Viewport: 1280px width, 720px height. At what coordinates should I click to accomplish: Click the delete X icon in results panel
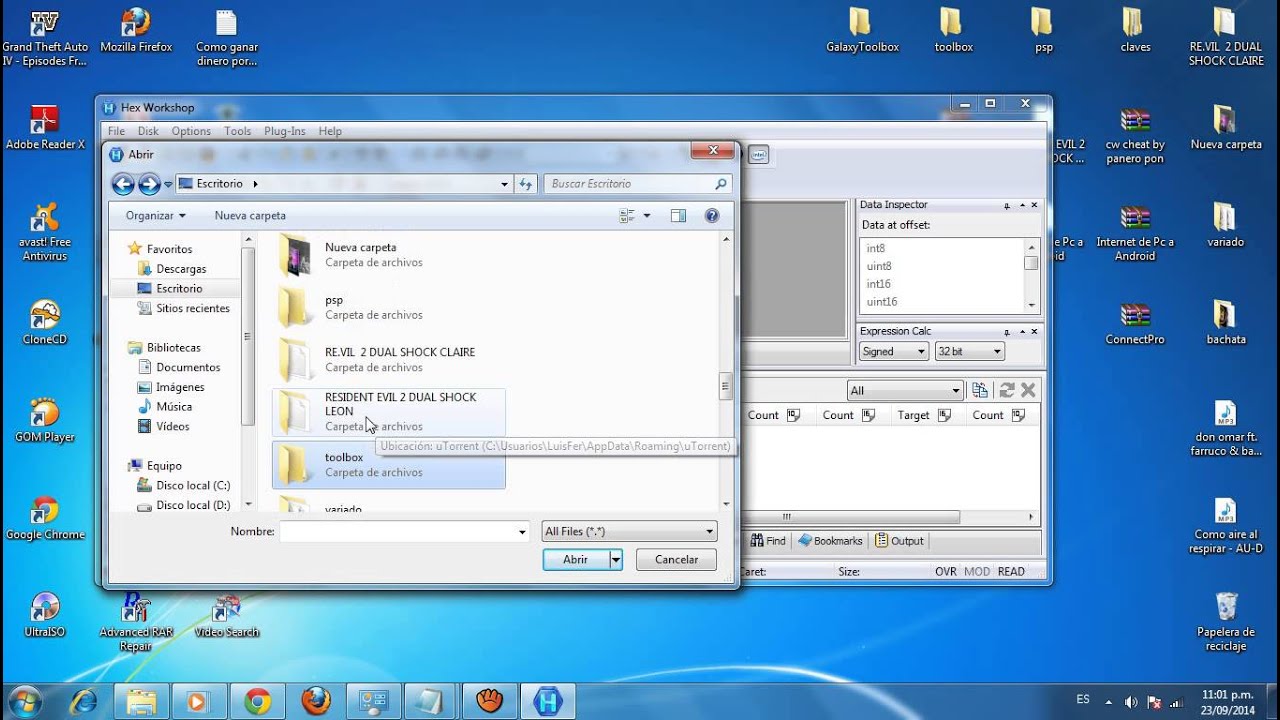(1028, 390)
